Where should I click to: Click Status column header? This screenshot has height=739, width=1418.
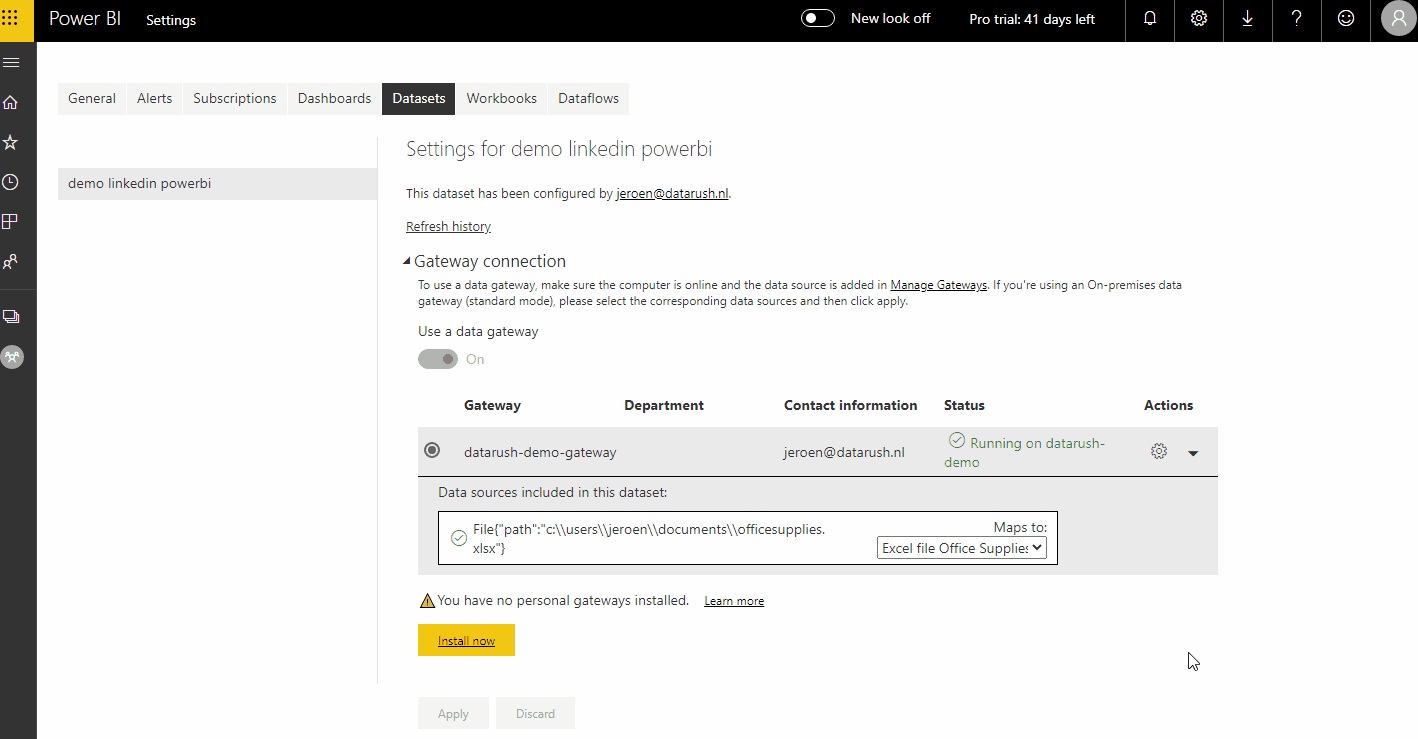964,405
